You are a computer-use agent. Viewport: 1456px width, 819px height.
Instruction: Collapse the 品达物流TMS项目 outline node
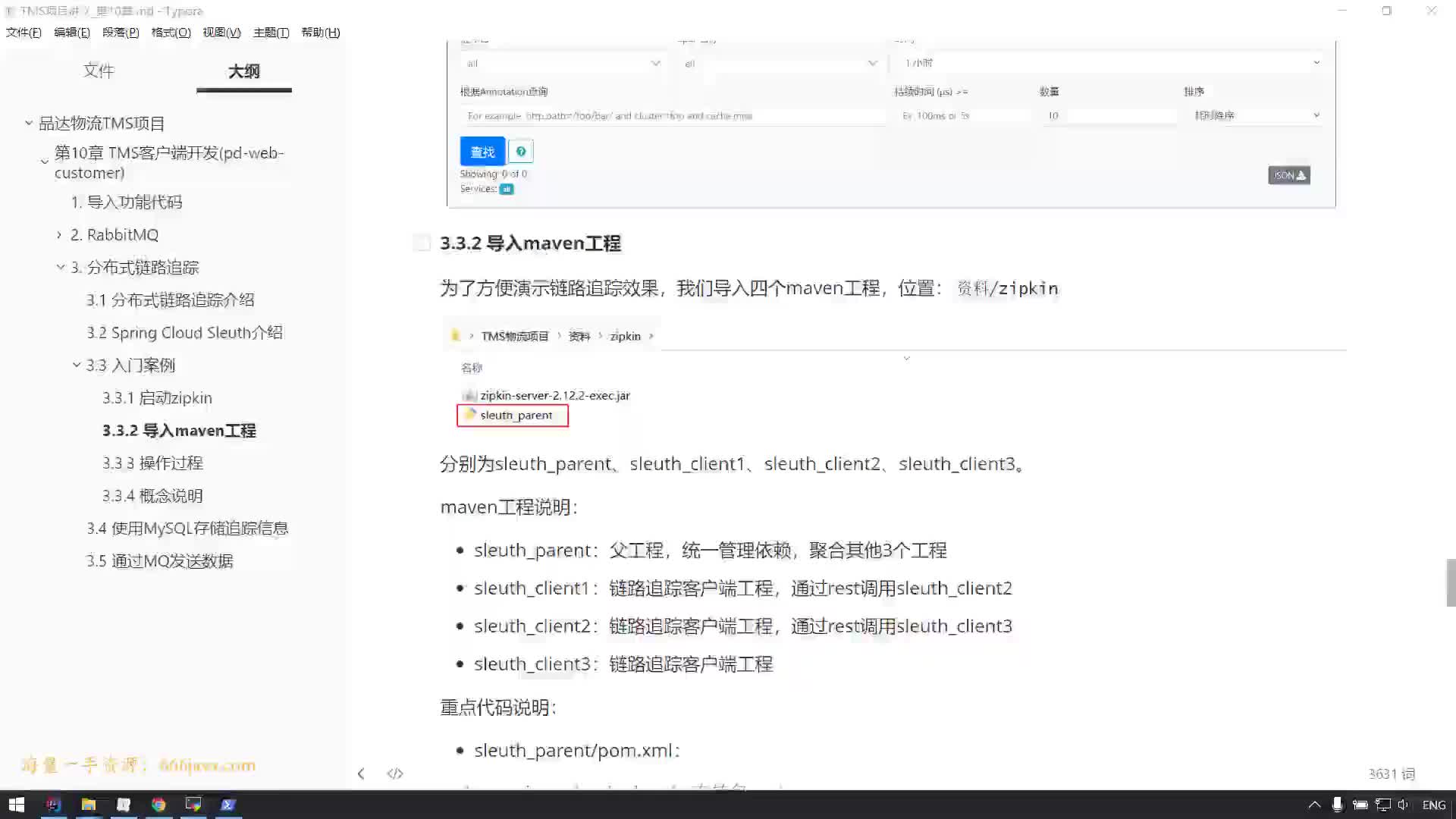pyautogui.click(x=28, y=122)
